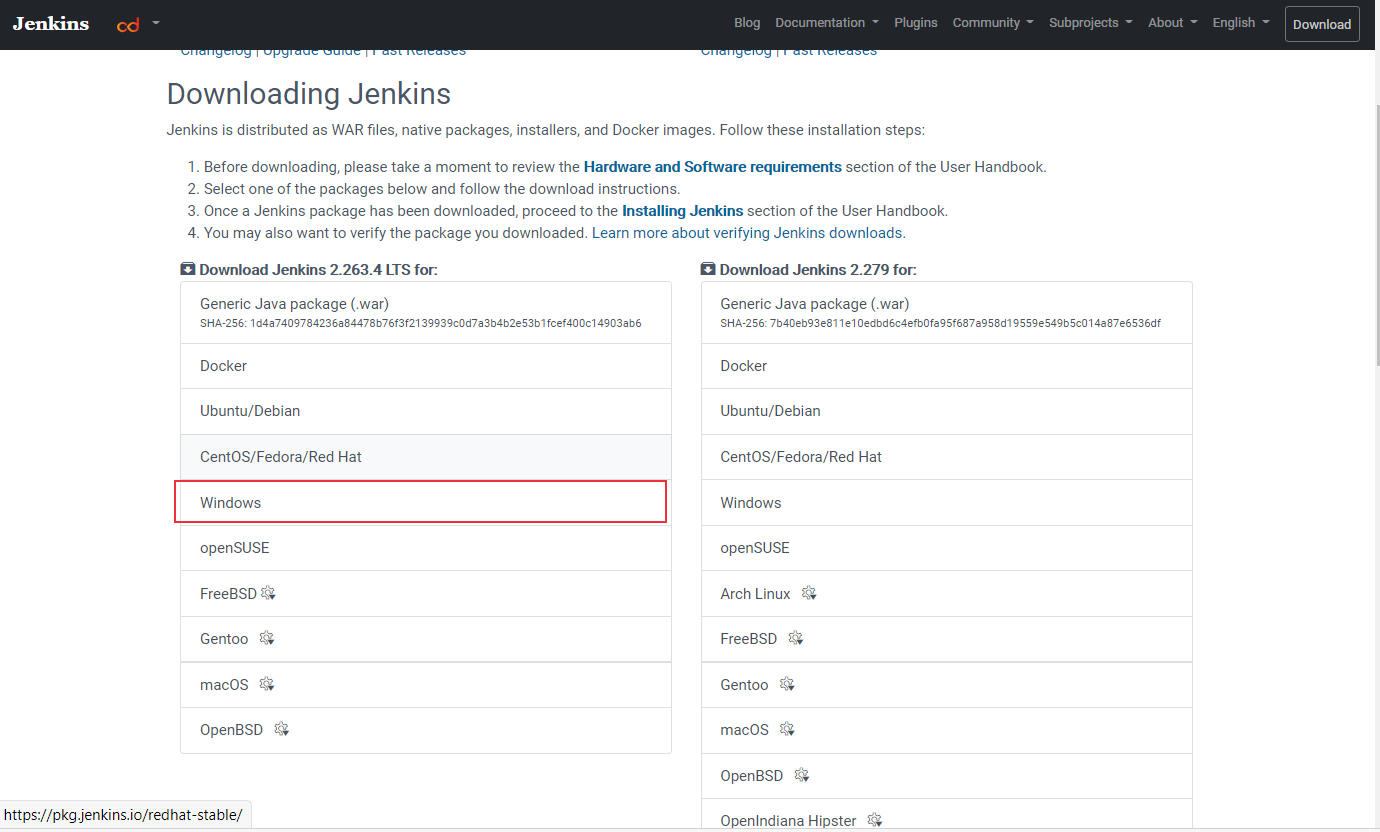Click LTS SHA-256 checksum text
Viewport: 1380px width, 832px height.
pos(421,324)
